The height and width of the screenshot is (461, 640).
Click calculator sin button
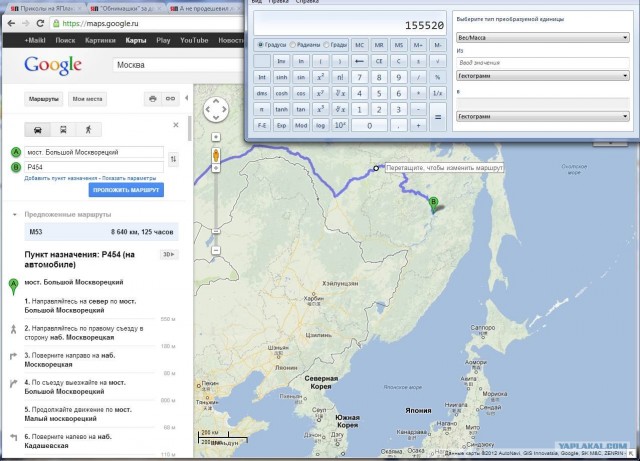301,77
